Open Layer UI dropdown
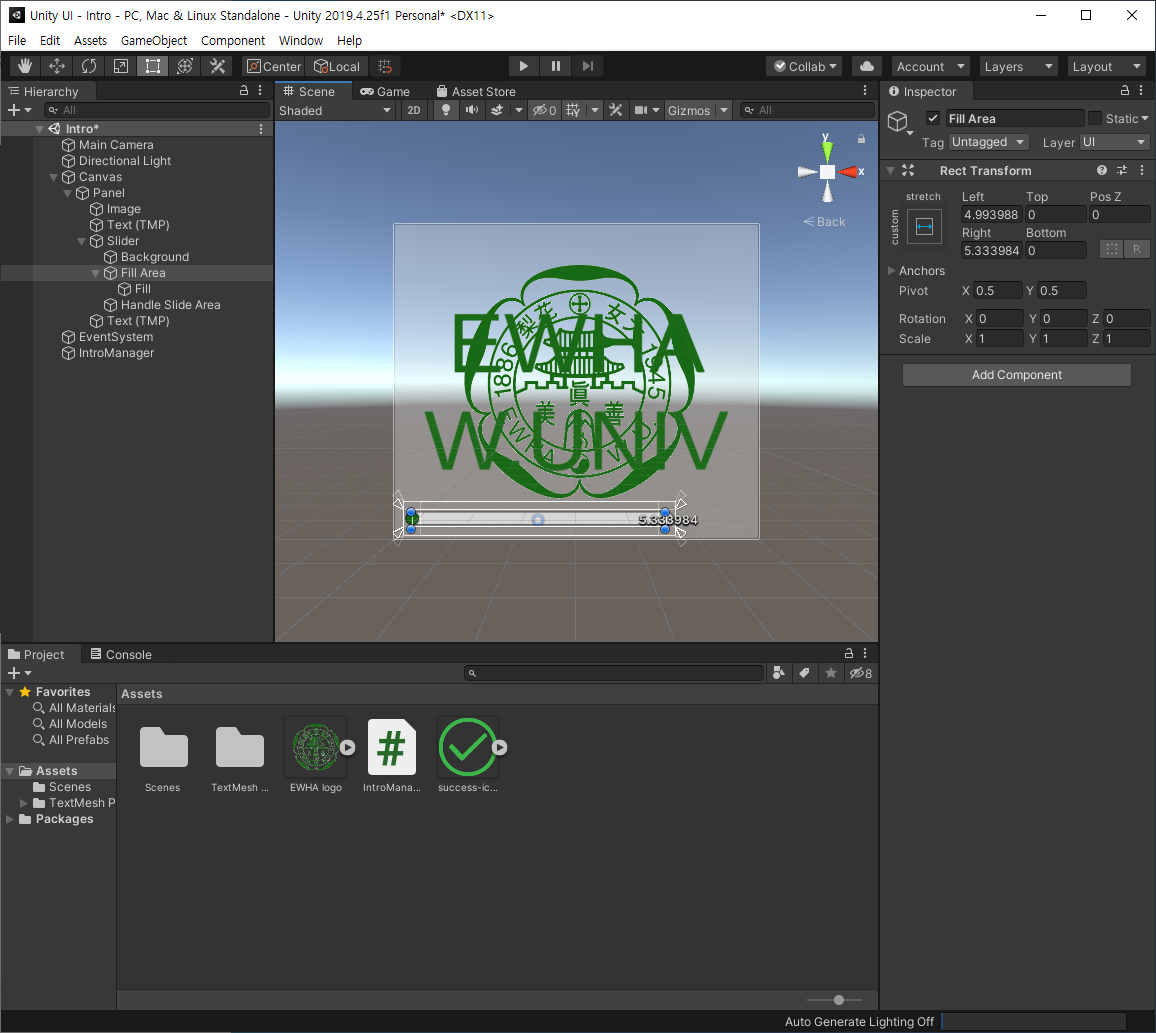1156x1033 pixels. (x=1114, y=142)
